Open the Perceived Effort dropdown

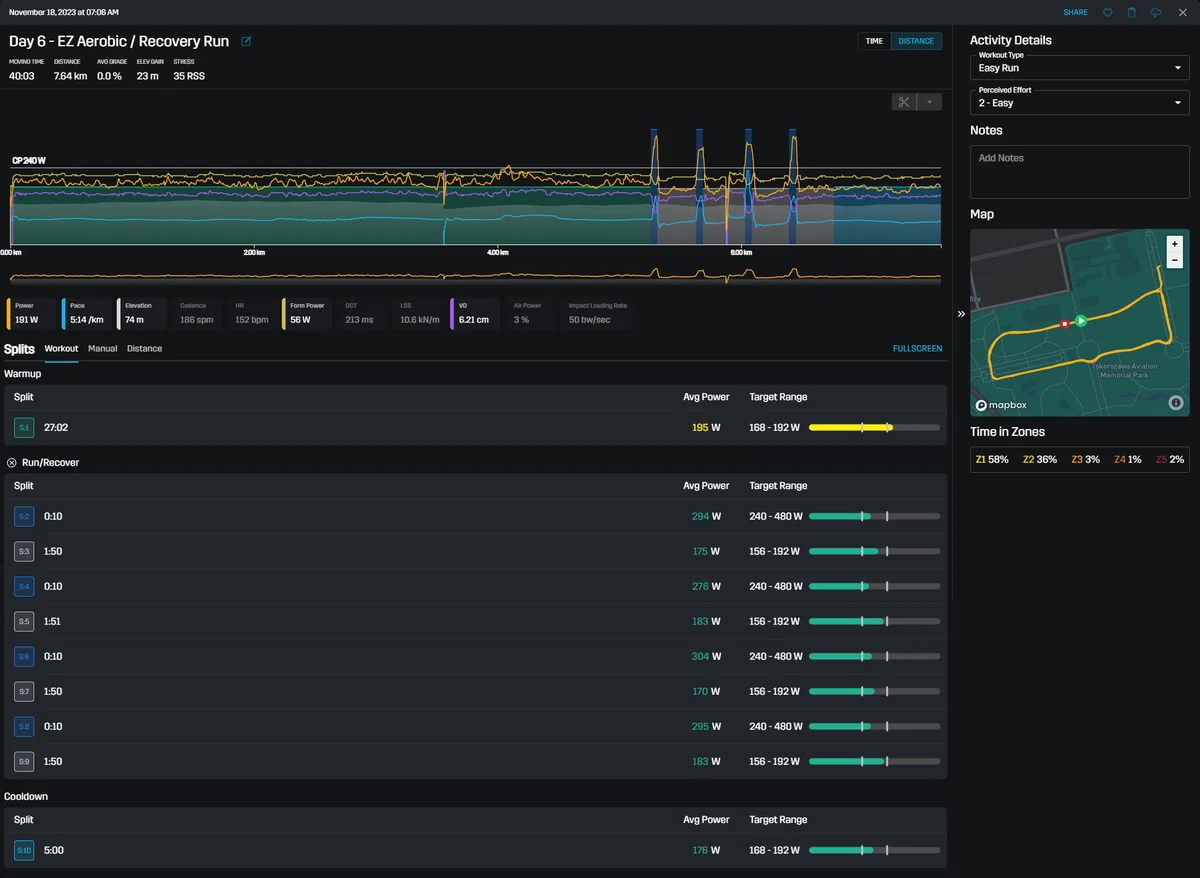coord(1080,103)
